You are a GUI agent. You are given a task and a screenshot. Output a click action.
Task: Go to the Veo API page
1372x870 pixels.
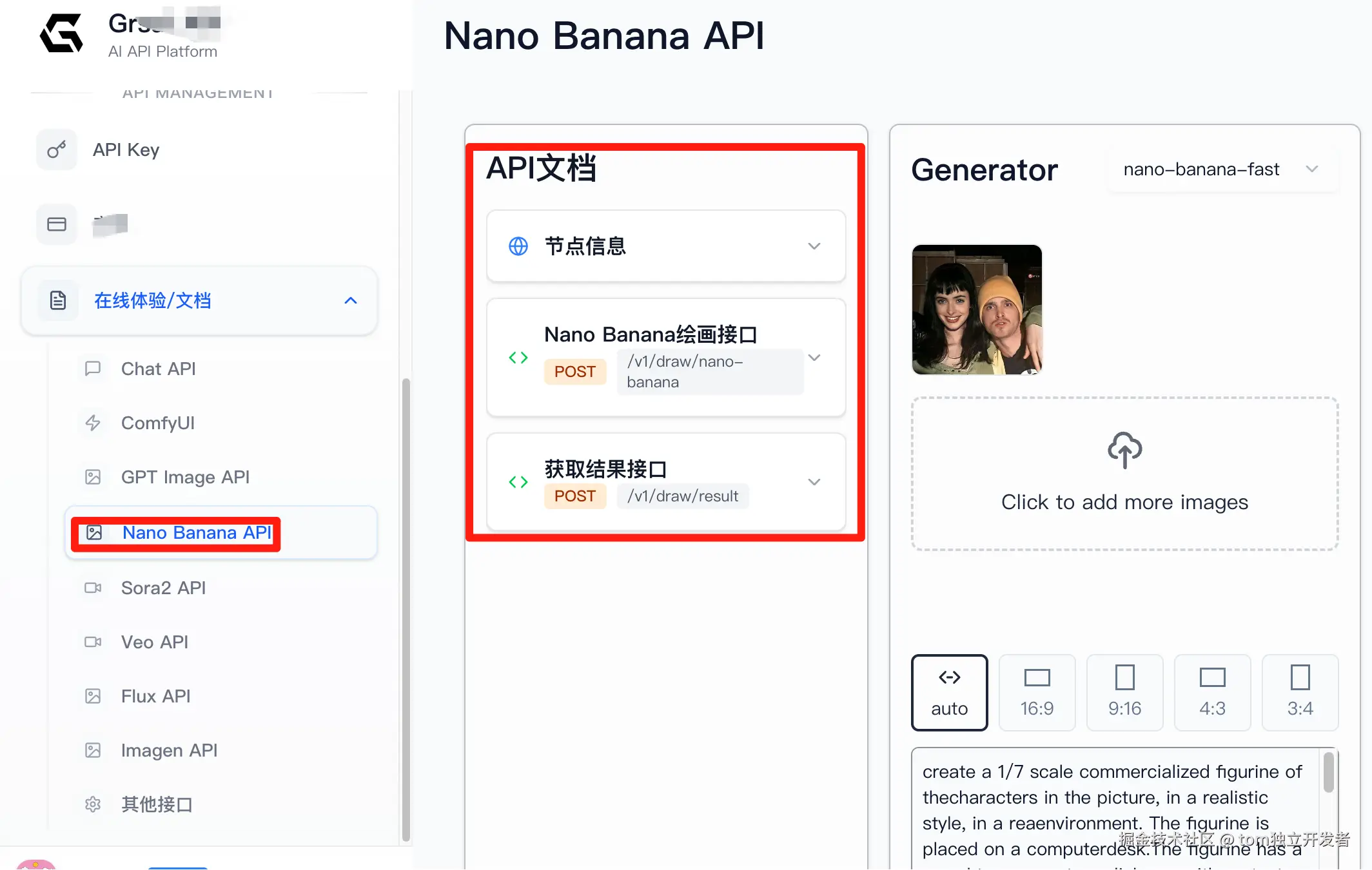(x=155, y=642)
